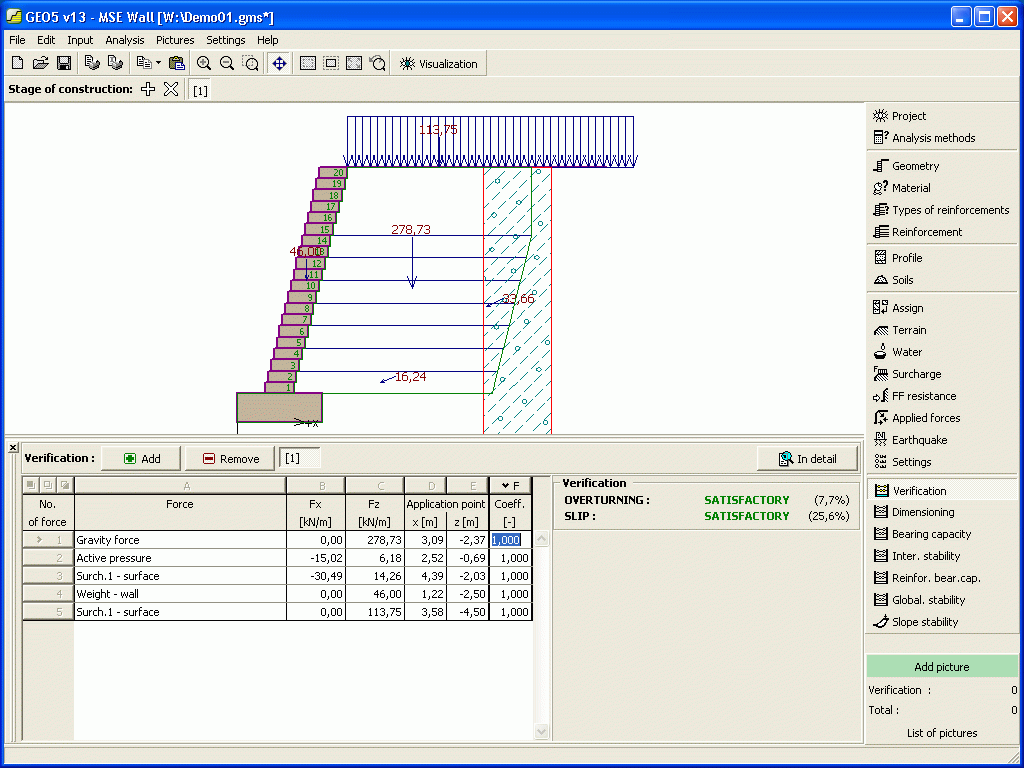Close the bottom verification panel
The width and height of the screenshot is (1024, 768).
tap(13, 447)
